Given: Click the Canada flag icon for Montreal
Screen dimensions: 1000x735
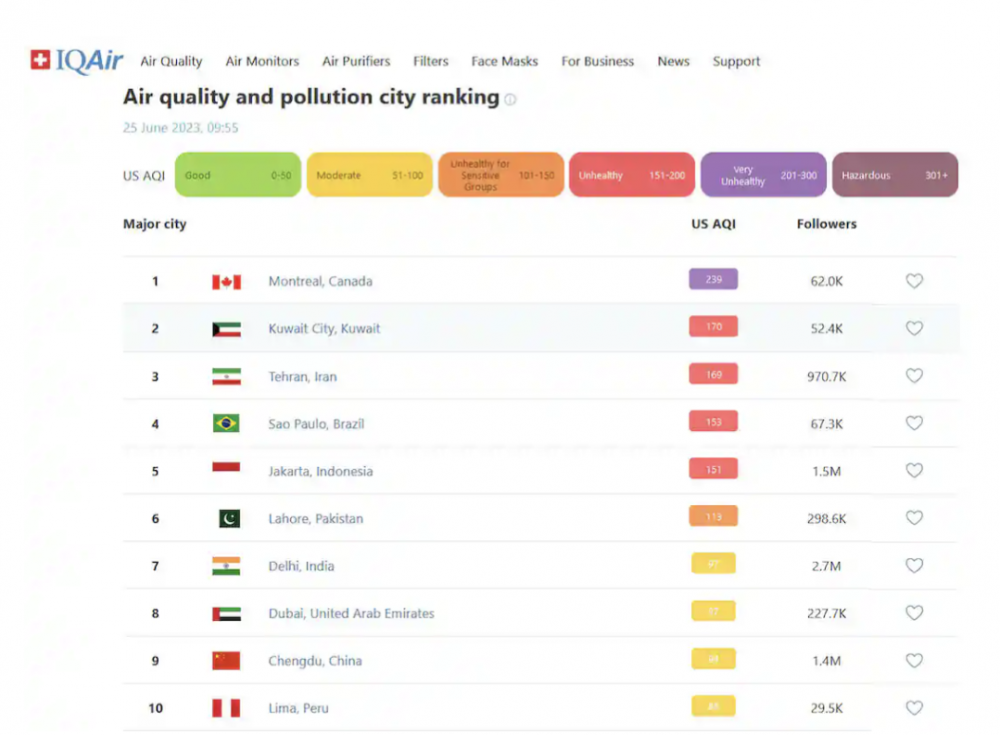Looking at the screenshot, I should click(x=226, y=282).
